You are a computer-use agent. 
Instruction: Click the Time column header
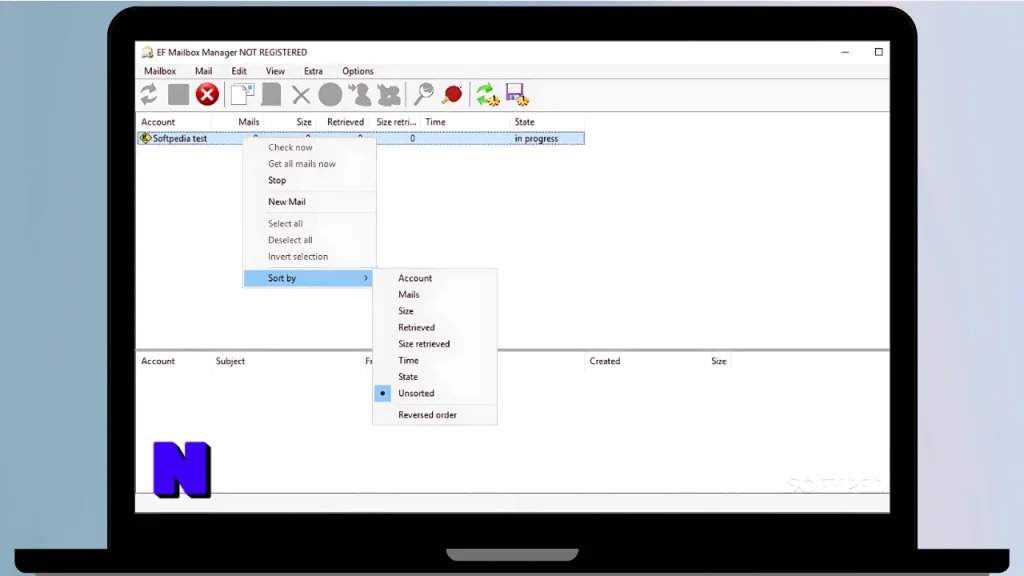pyautogui.click(x=435, y=122)
